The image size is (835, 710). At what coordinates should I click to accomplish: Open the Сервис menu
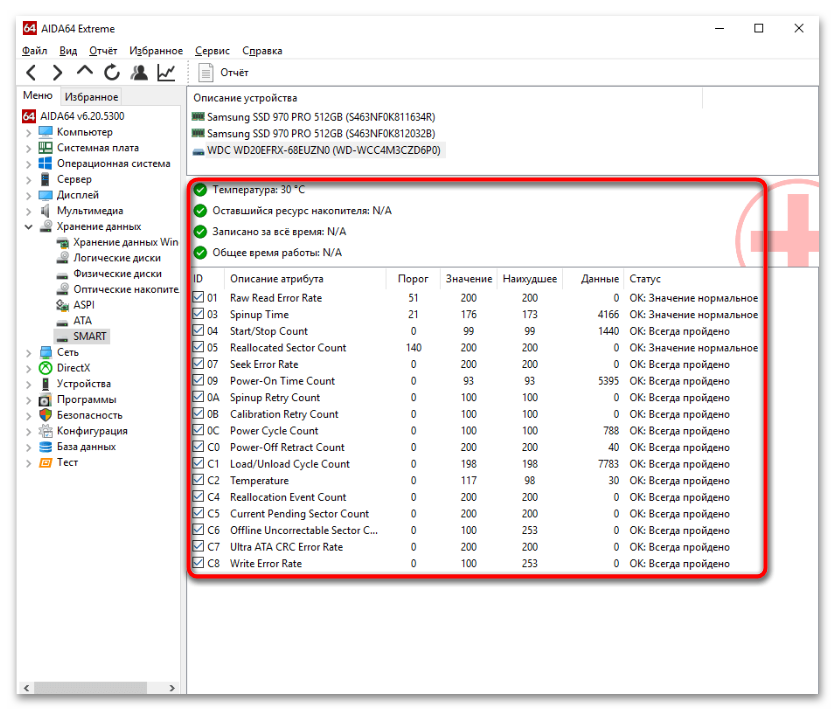pyautogui.click(x=212, y=51)
